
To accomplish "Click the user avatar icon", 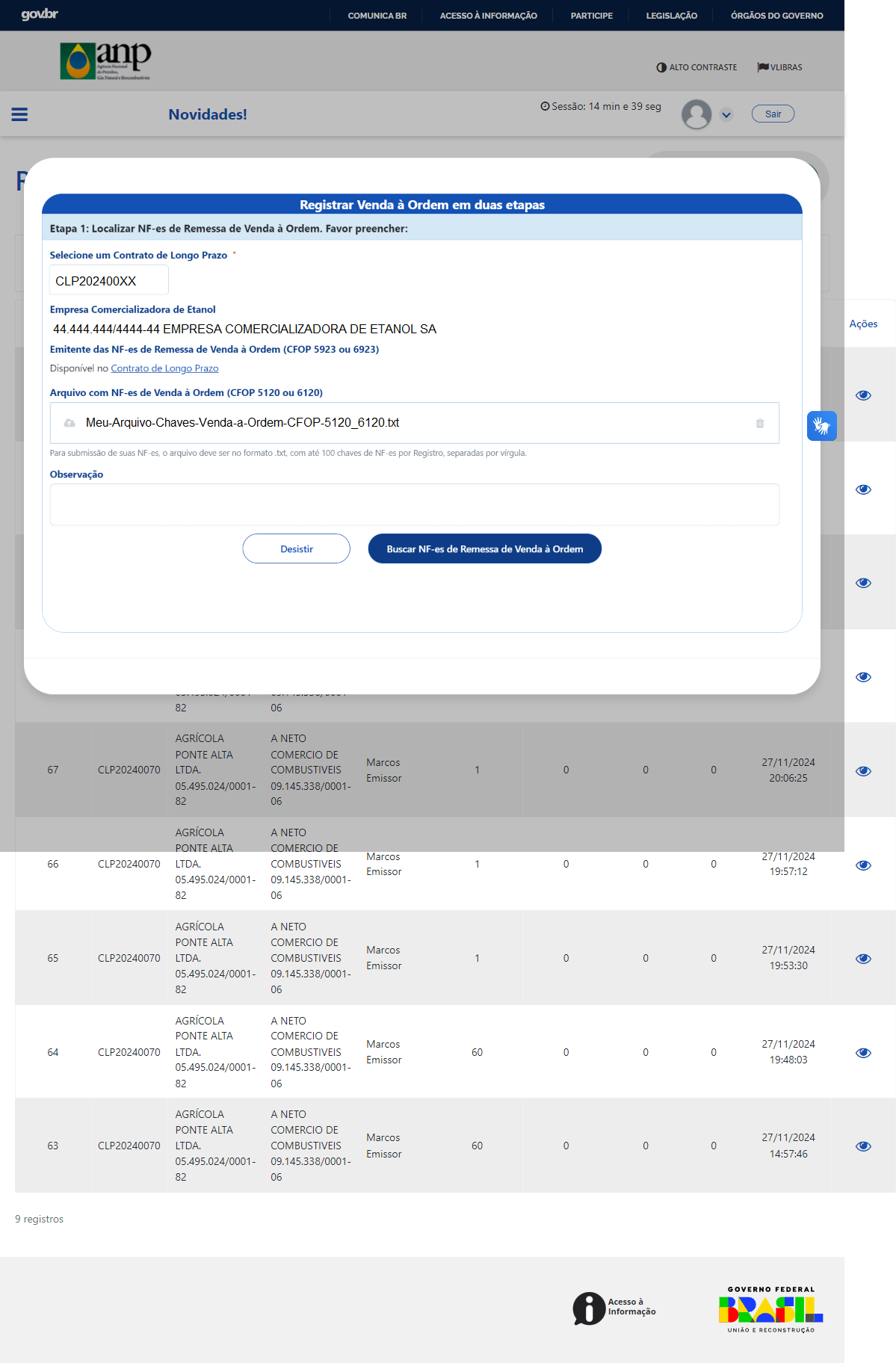I will pos(696,114).
